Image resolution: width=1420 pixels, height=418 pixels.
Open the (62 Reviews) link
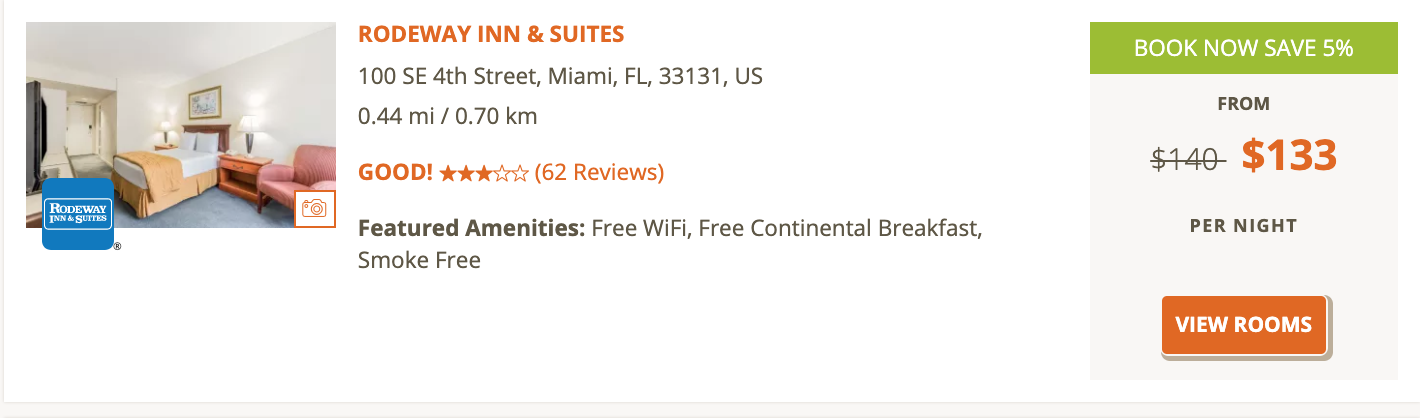point(599,173)
